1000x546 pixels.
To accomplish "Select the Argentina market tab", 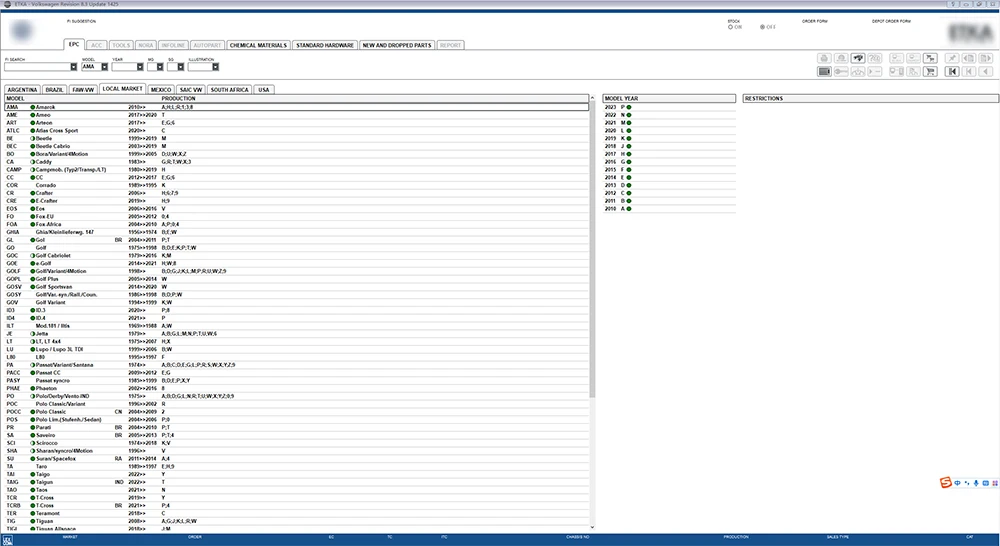I will point(22,90).
